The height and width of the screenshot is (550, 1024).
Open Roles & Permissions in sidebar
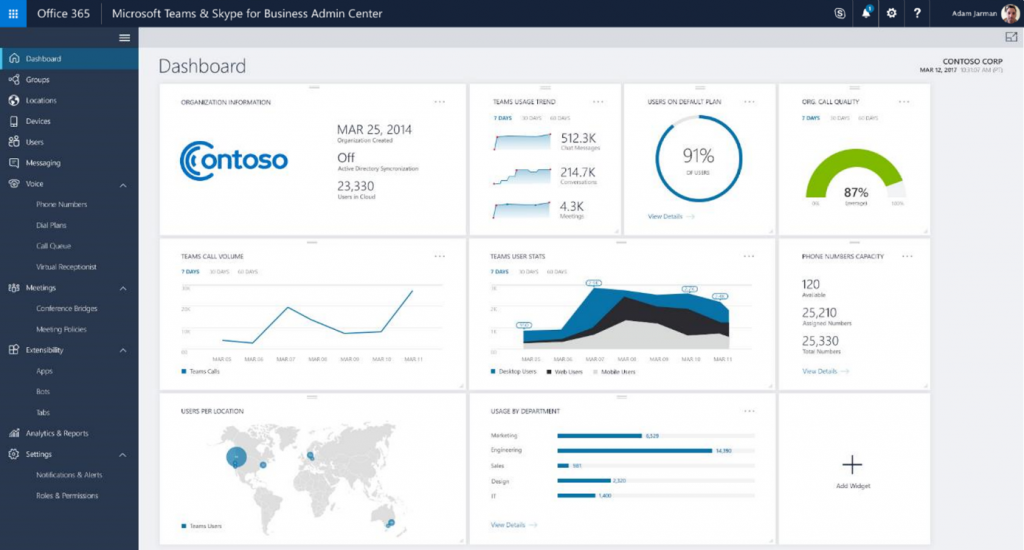pyautogui.click(x=67, y=496)
